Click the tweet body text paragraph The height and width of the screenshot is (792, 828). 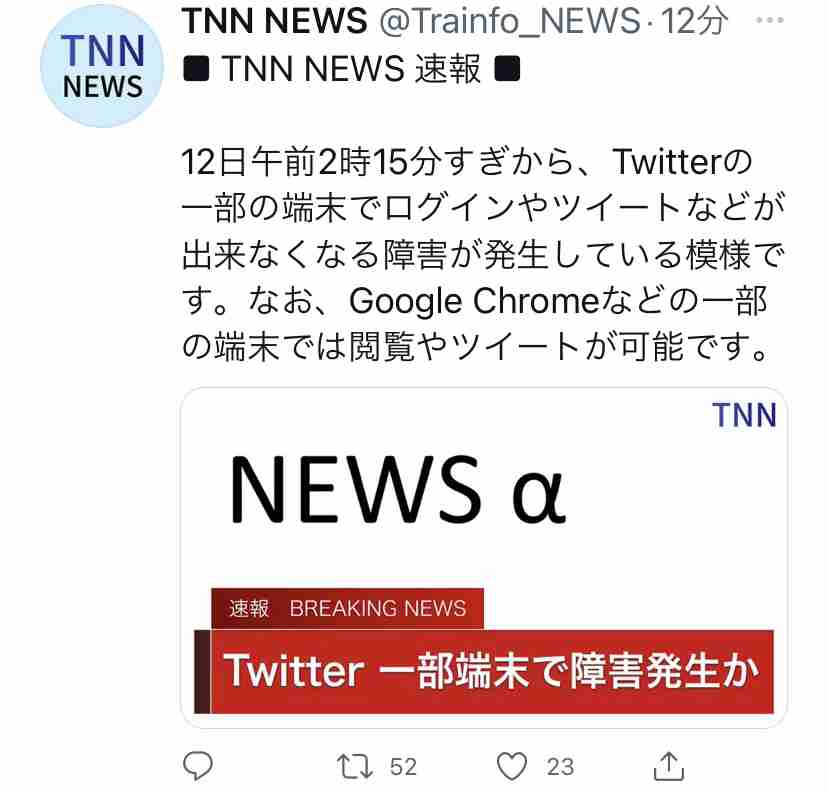point(483,254)
